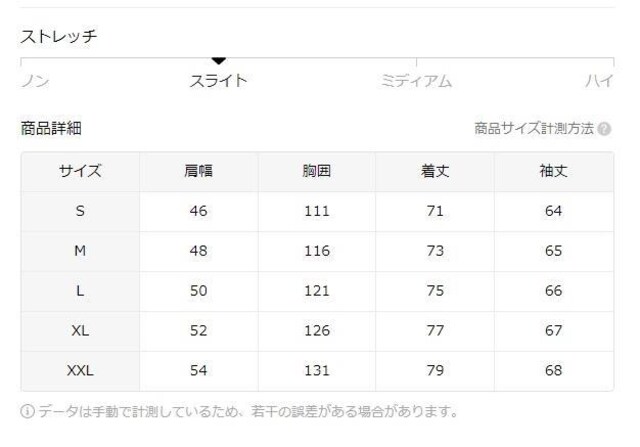Click the 胸囲 column header
Screen dimensions: 640x447
[x=317, y=171]
